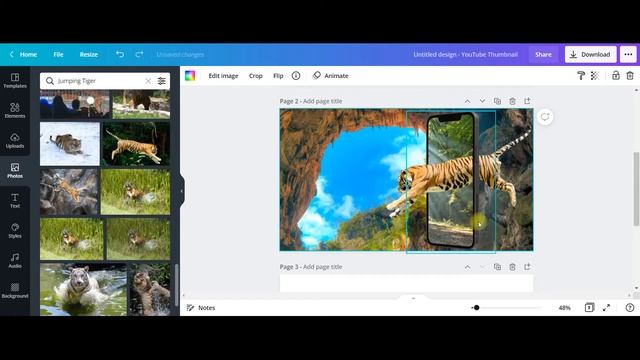Adjust the zoom slider handle
Viewport: 640px width, 360px height.
476,307
